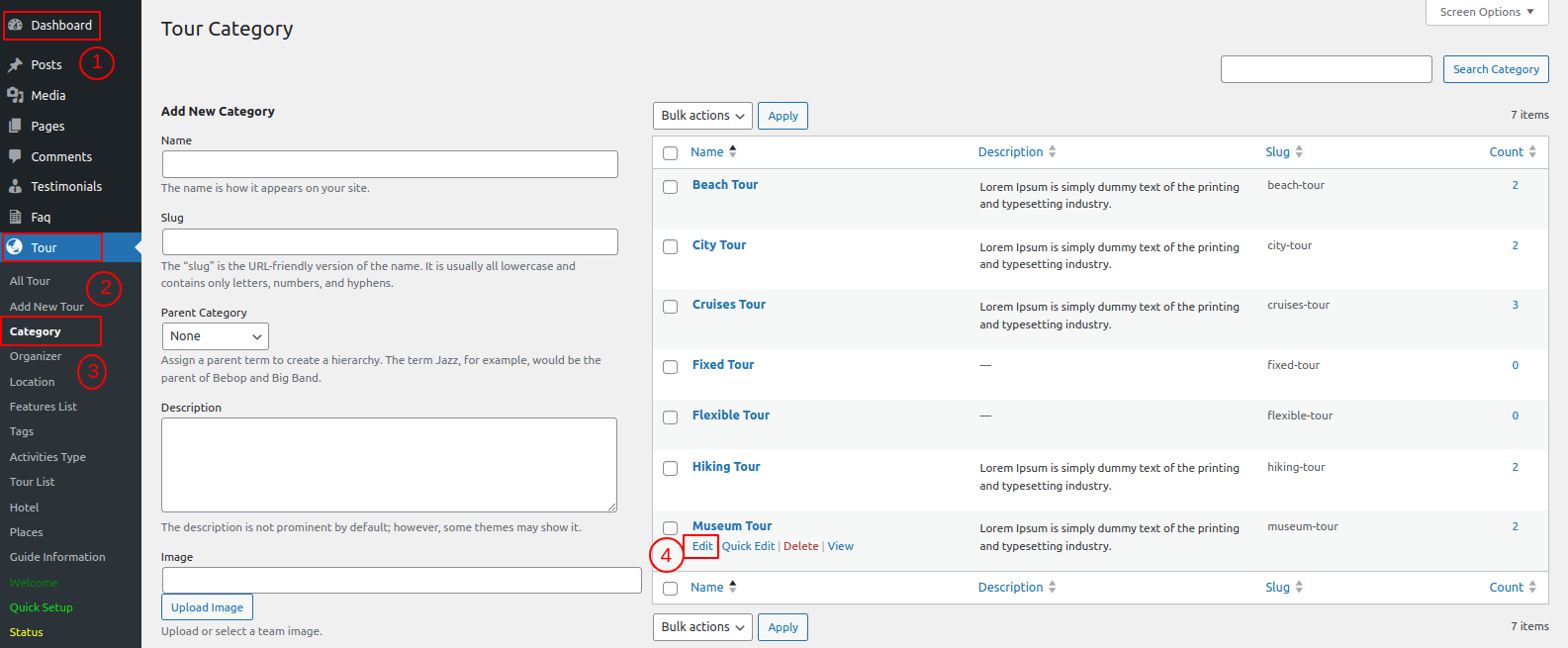The width and height of the screenshot is (1568, 648).
Task: Click the Testimonials person icon
Action: pyautogui.click(x=15, y=187)
